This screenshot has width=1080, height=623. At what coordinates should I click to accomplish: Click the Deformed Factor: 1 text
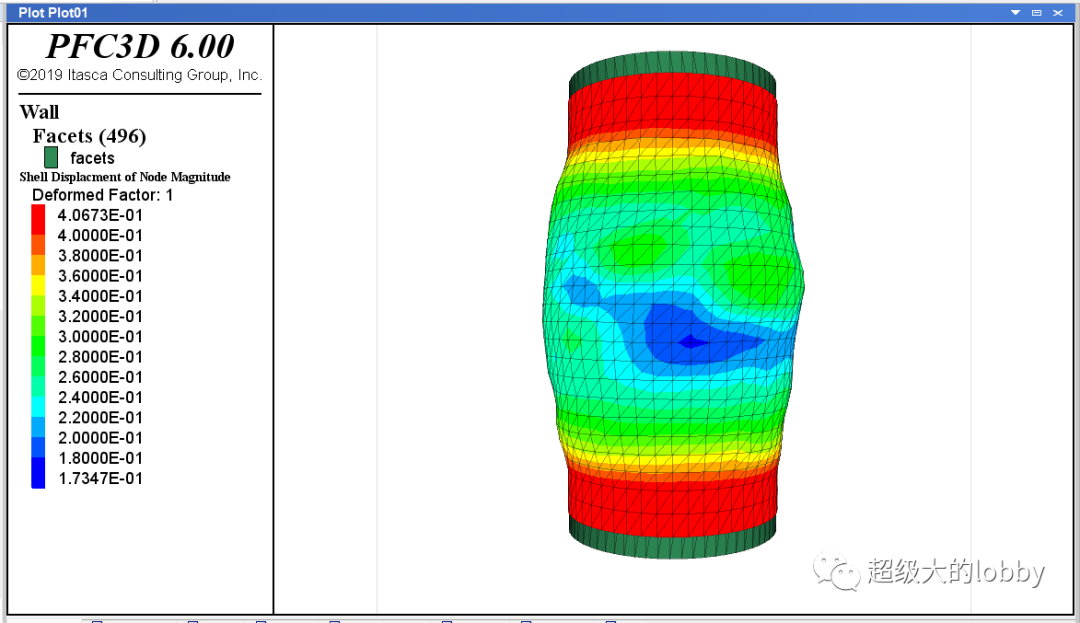[x=103, y=195]
